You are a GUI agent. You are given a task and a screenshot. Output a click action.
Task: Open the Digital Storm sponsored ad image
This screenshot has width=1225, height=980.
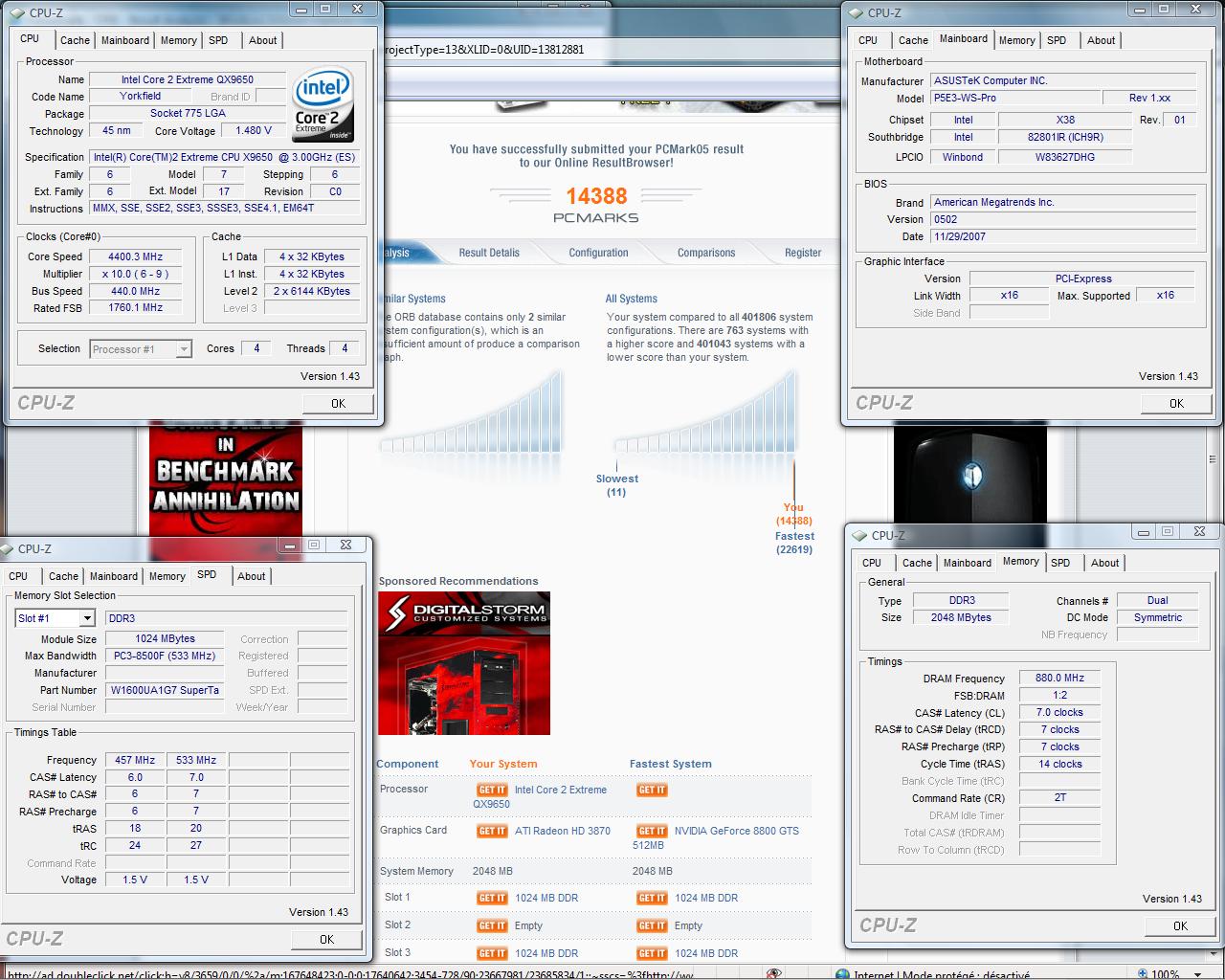point(464,663)
